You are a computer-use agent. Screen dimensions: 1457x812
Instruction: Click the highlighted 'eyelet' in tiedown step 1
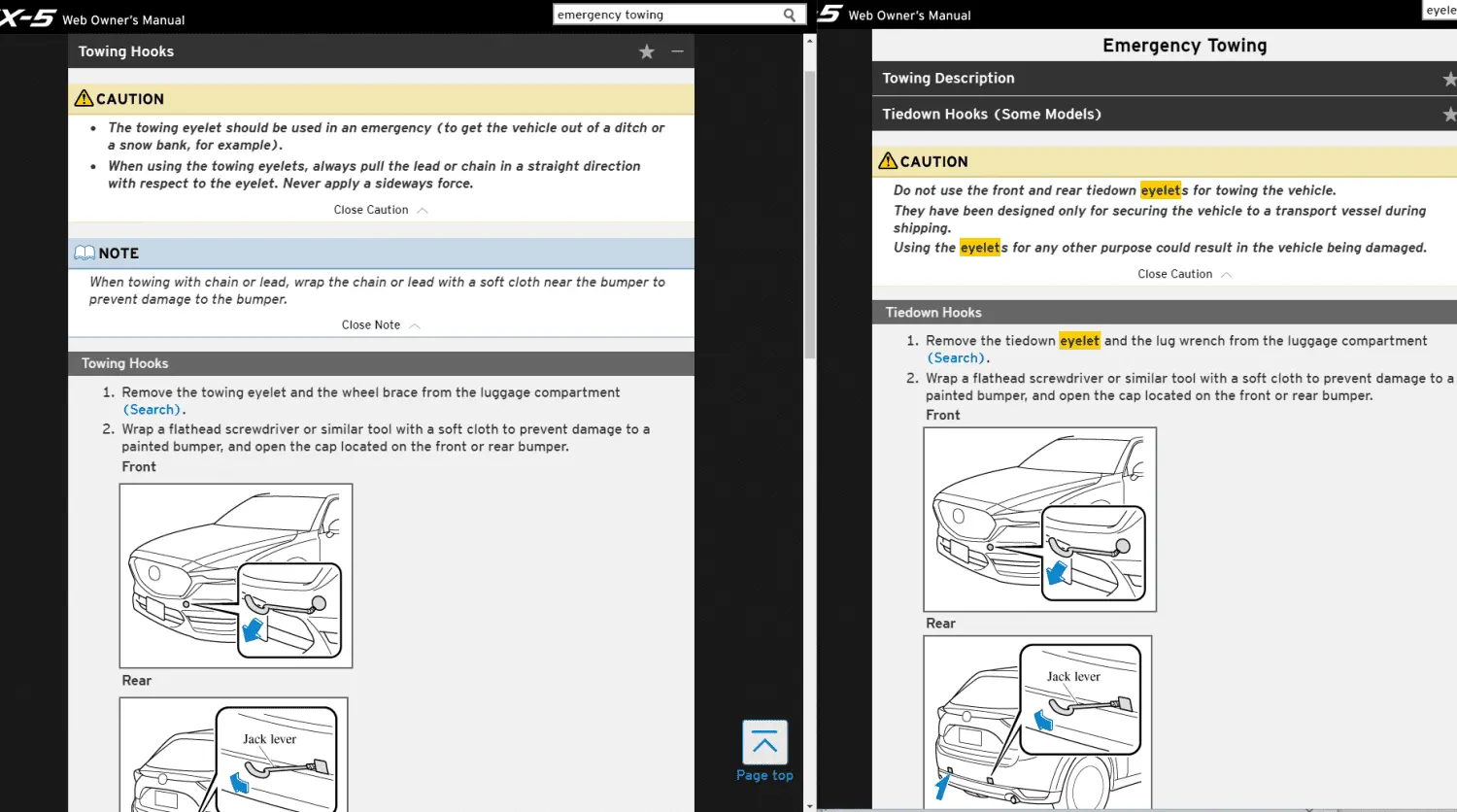point(1079,341)
